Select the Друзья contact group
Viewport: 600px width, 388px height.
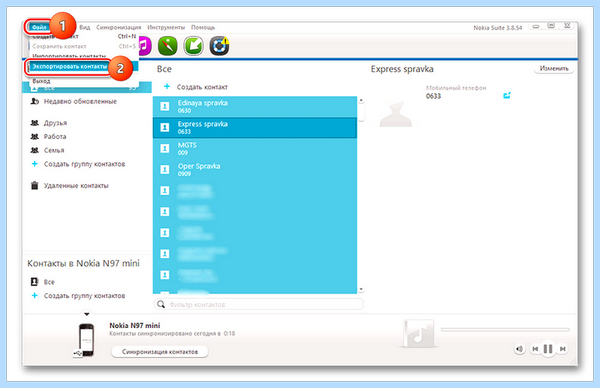tap(55, 123)
